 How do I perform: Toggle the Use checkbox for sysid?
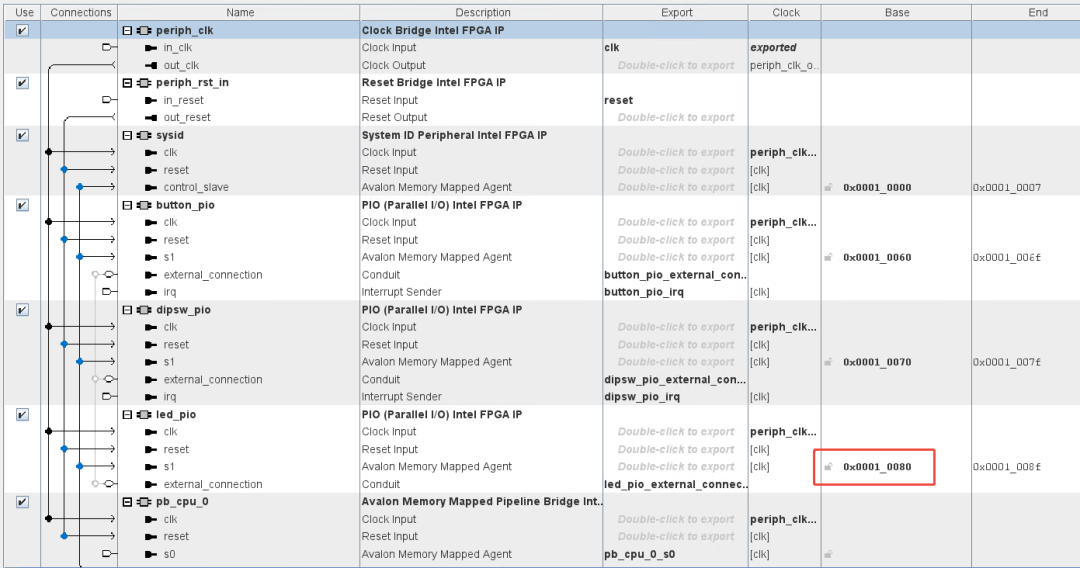[x=23, y=135]
